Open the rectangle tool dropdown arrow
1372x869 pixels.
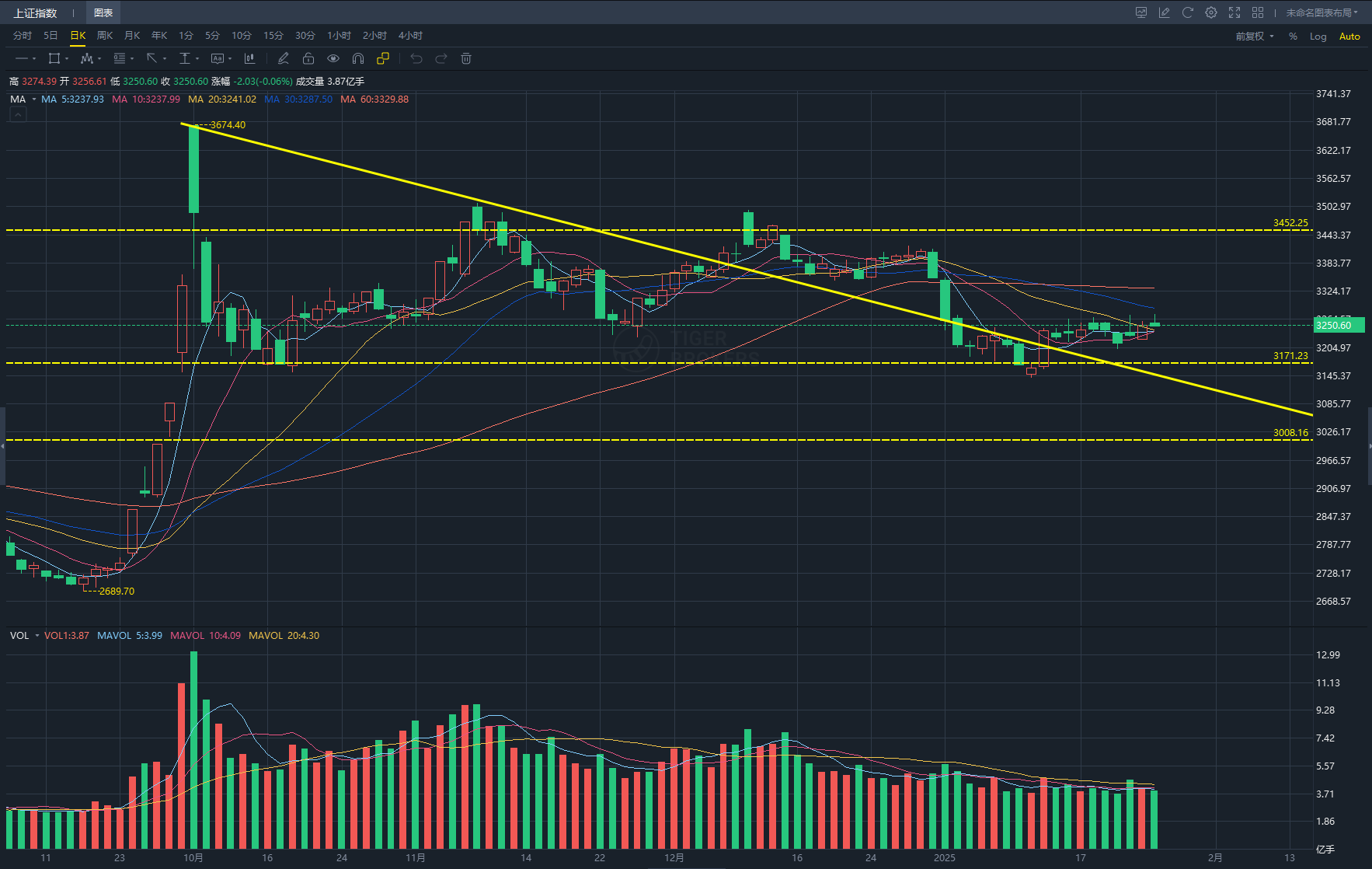(x=67, y=58)
